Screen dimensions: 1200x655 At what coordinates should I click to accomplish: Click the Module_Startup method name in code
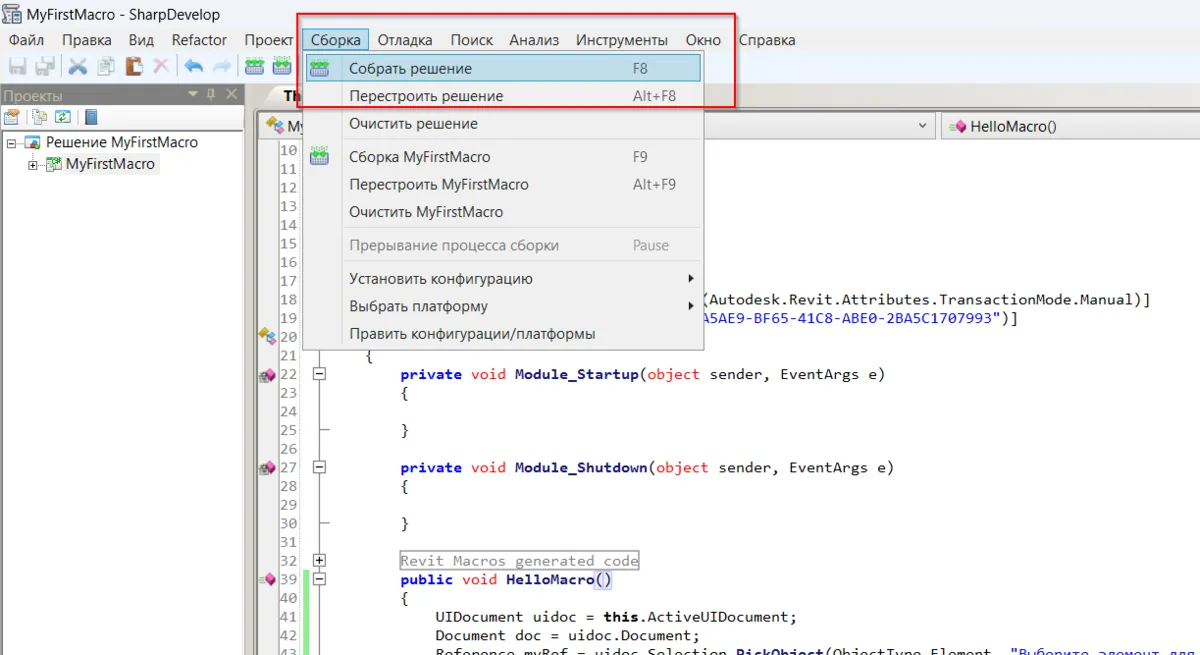[576, 374]
